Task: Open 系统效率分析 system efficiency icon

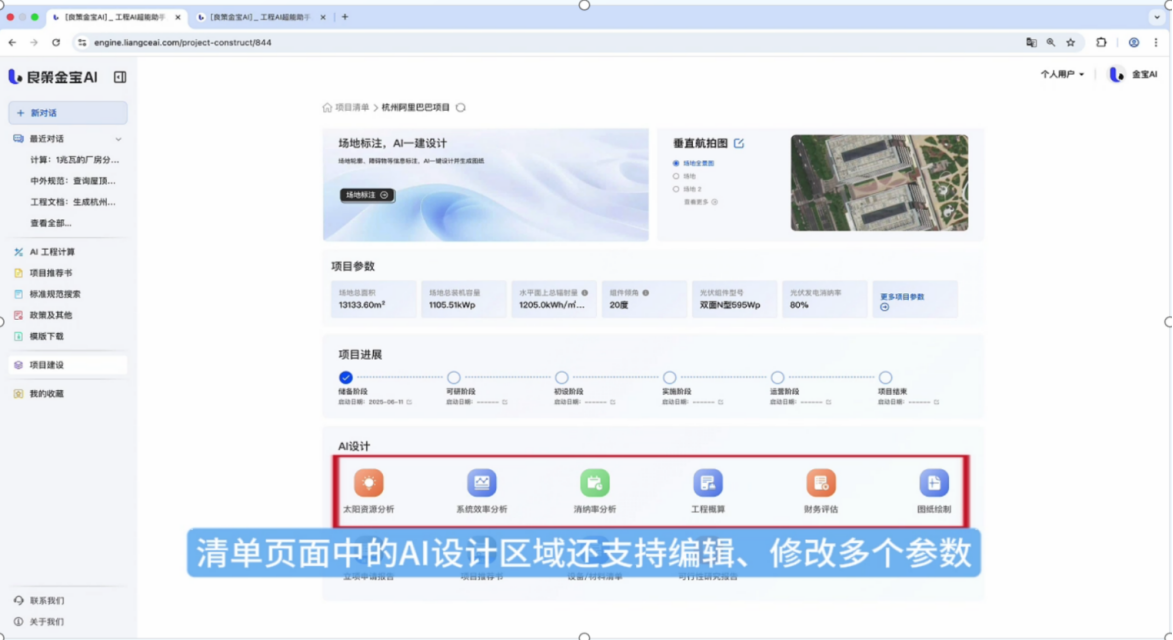Action: pyautogui.click(x=482, y=483)
